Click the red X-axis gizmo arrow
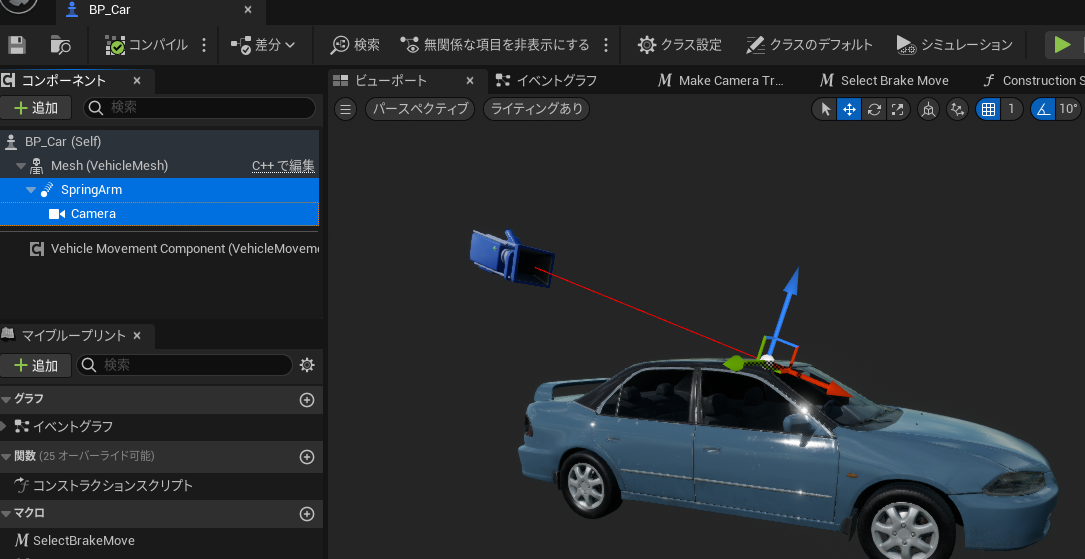This screenshot has width=1085, height=559. (x=827, y=384)
